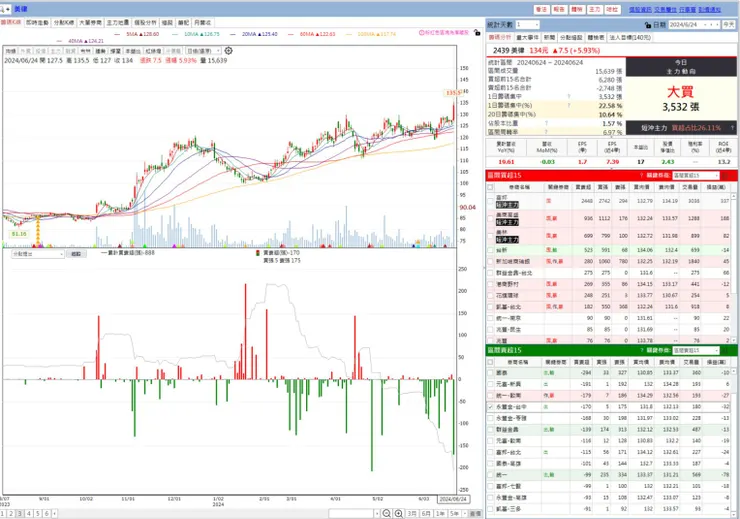The height and width of the screenshot is (519, 740).
Task: Switch to the 即時走勢 tab
Action: (37, 22)
